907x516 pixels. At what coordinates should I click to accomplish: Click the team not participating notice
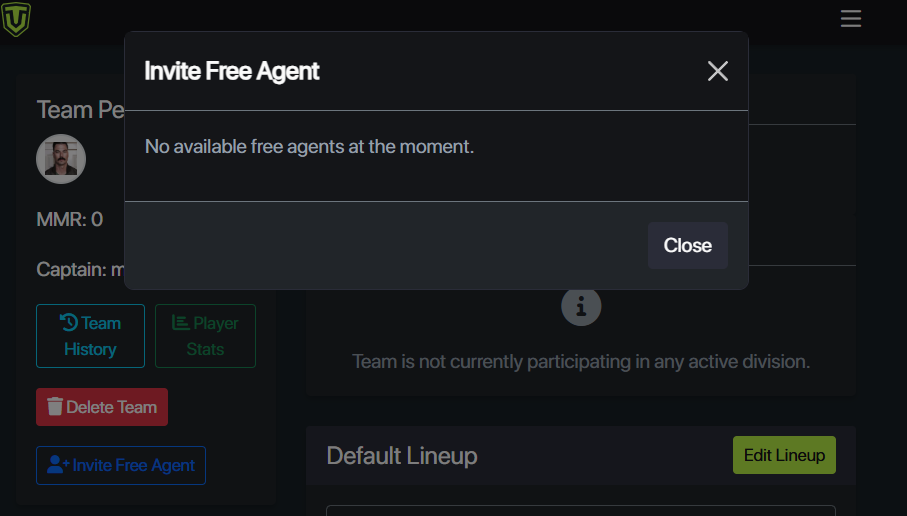(x=581, y=361)
